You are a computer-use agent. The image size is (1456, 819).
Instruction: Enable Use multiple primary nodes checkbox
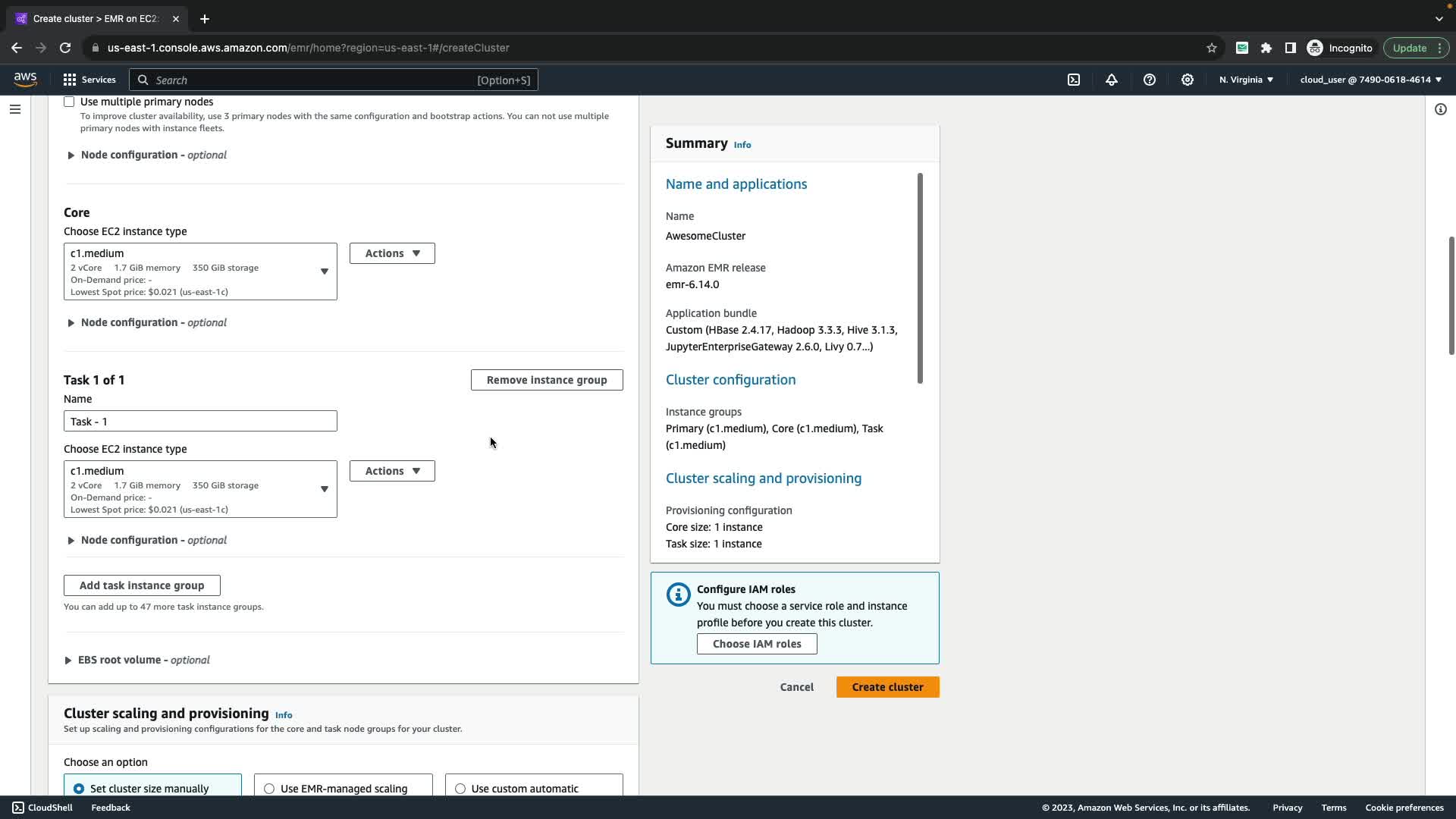69,102
